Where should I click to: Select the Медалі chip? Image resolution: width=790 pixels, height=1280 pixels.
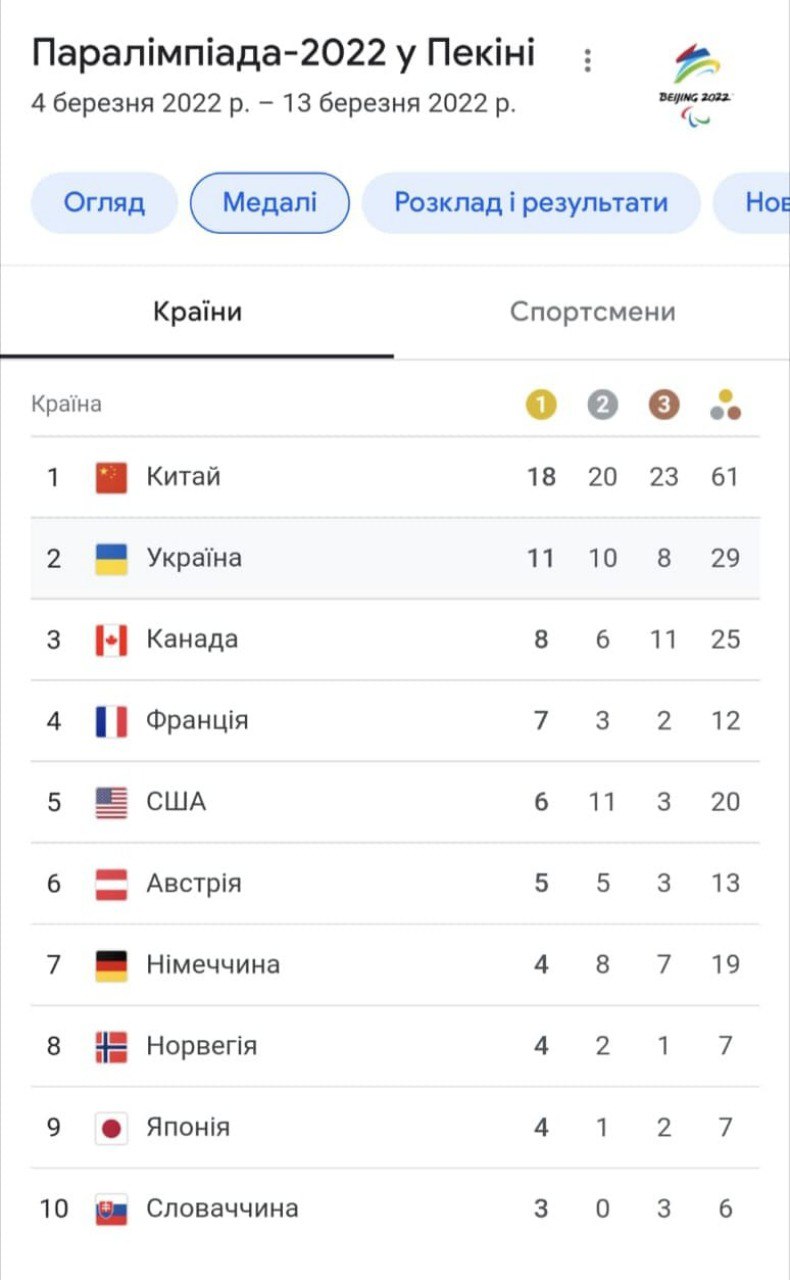pos(270,203)
